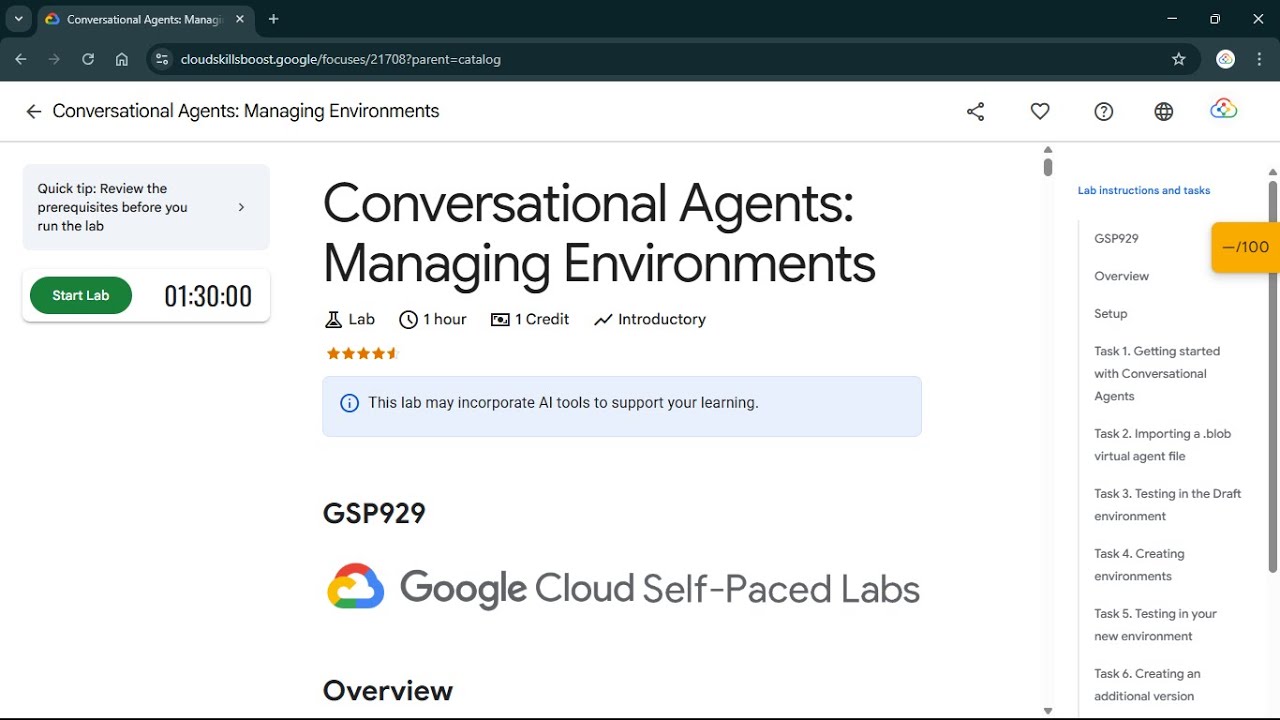The width and height of the screenshot is (1280, 720).
Task: Go to the browser home page
Action: tap(122, 59)
